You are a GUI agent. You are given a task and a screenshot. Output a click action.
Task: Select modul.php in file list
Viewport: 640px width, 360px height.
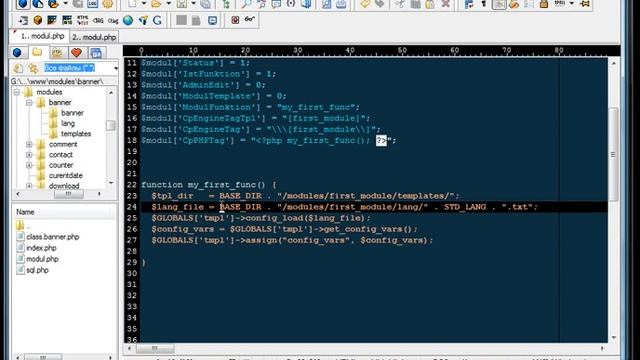pos(42,259)
